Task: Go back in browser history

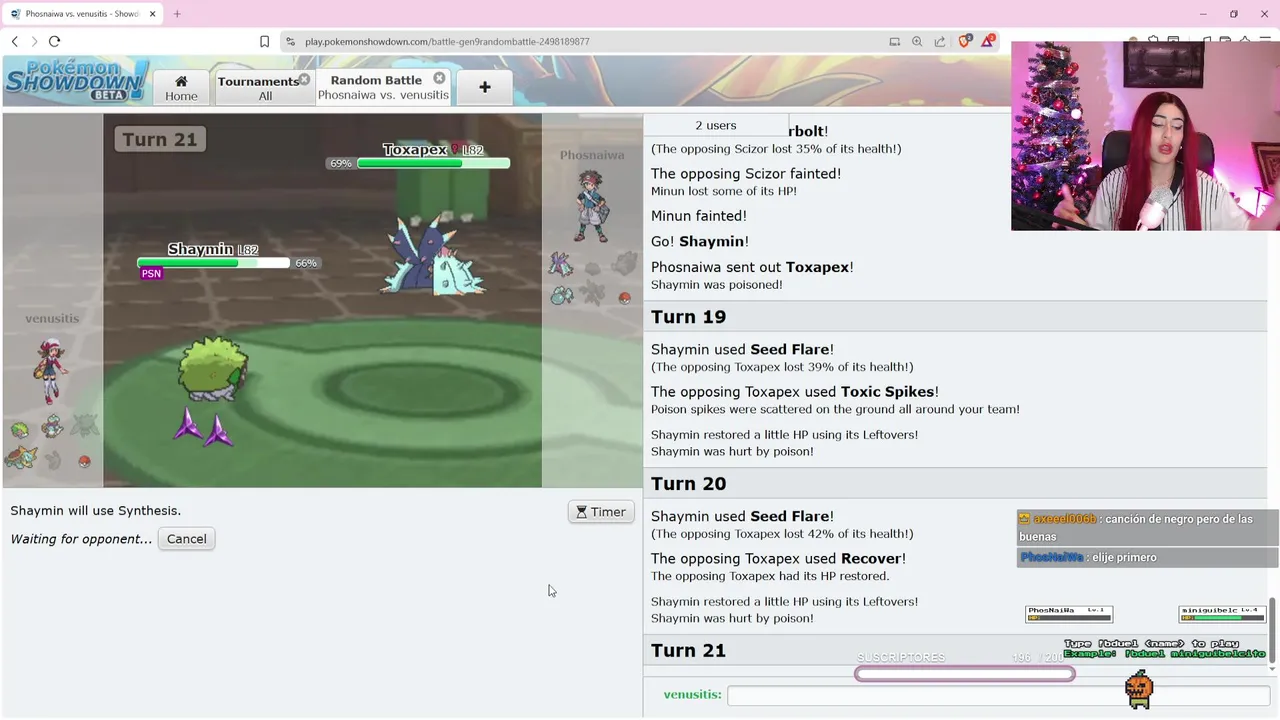Action: pyautogui.click(x=15, y=41)
